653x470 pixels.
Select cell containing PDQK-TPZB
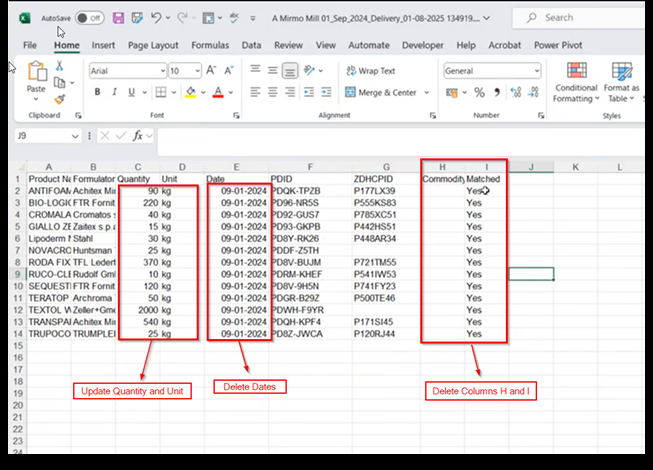(310, 191)
